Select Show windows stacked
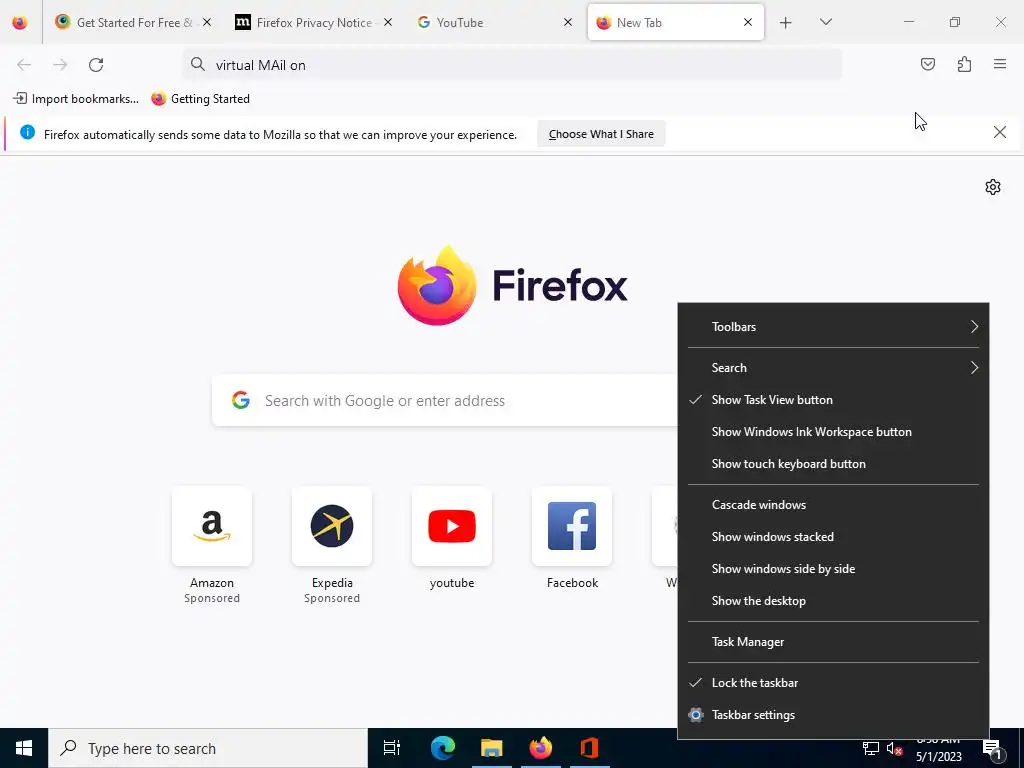The image size is (1024, 768). [x=833, y=537]
